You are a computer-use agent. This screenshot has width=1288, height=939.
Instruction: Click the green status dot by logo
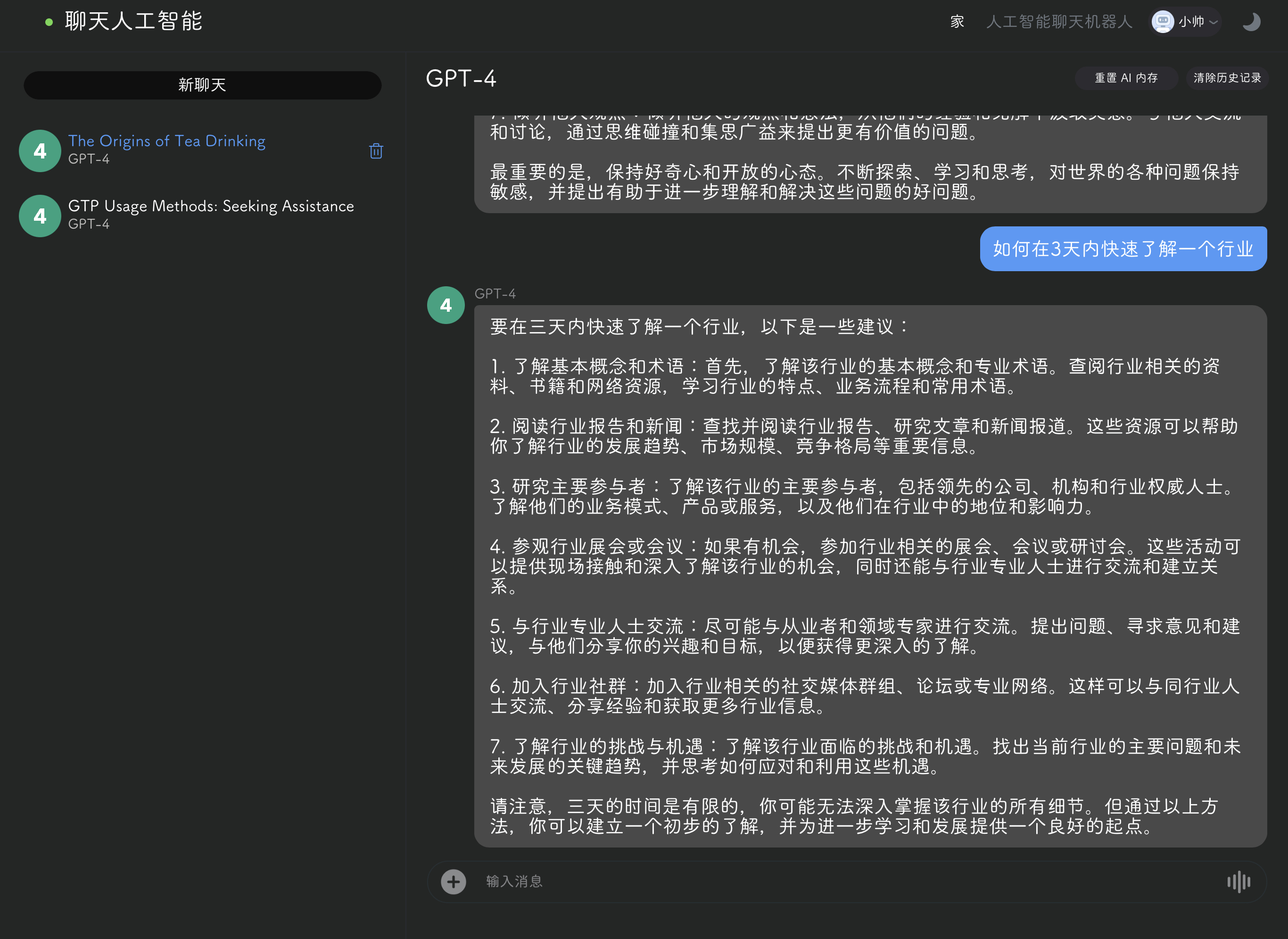49,22
